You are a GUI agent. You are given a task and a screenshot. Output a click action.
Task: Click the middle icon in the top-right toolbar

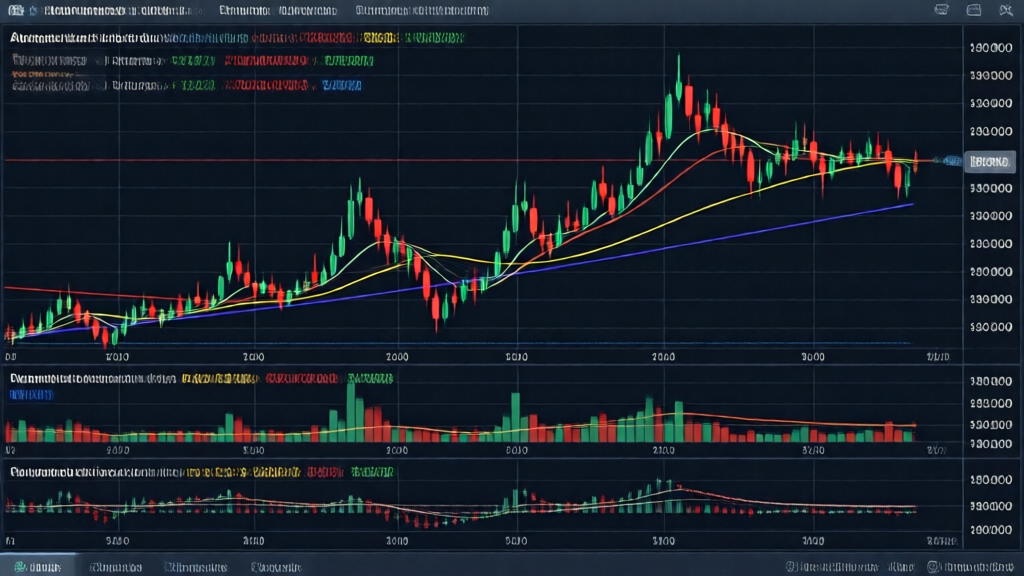tap(976, 10)
